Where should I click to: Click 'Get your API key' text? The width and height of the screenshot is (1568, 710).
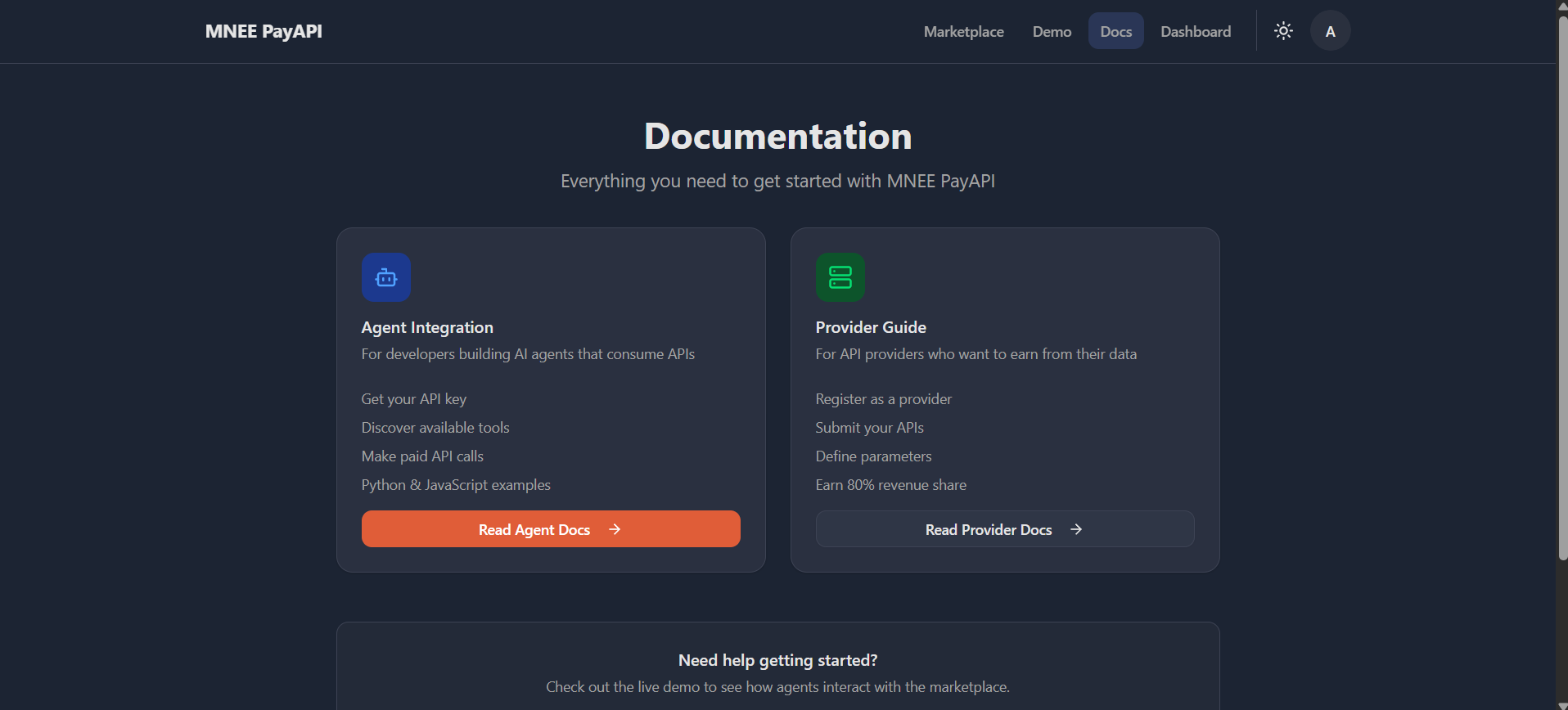click(414, 399)
